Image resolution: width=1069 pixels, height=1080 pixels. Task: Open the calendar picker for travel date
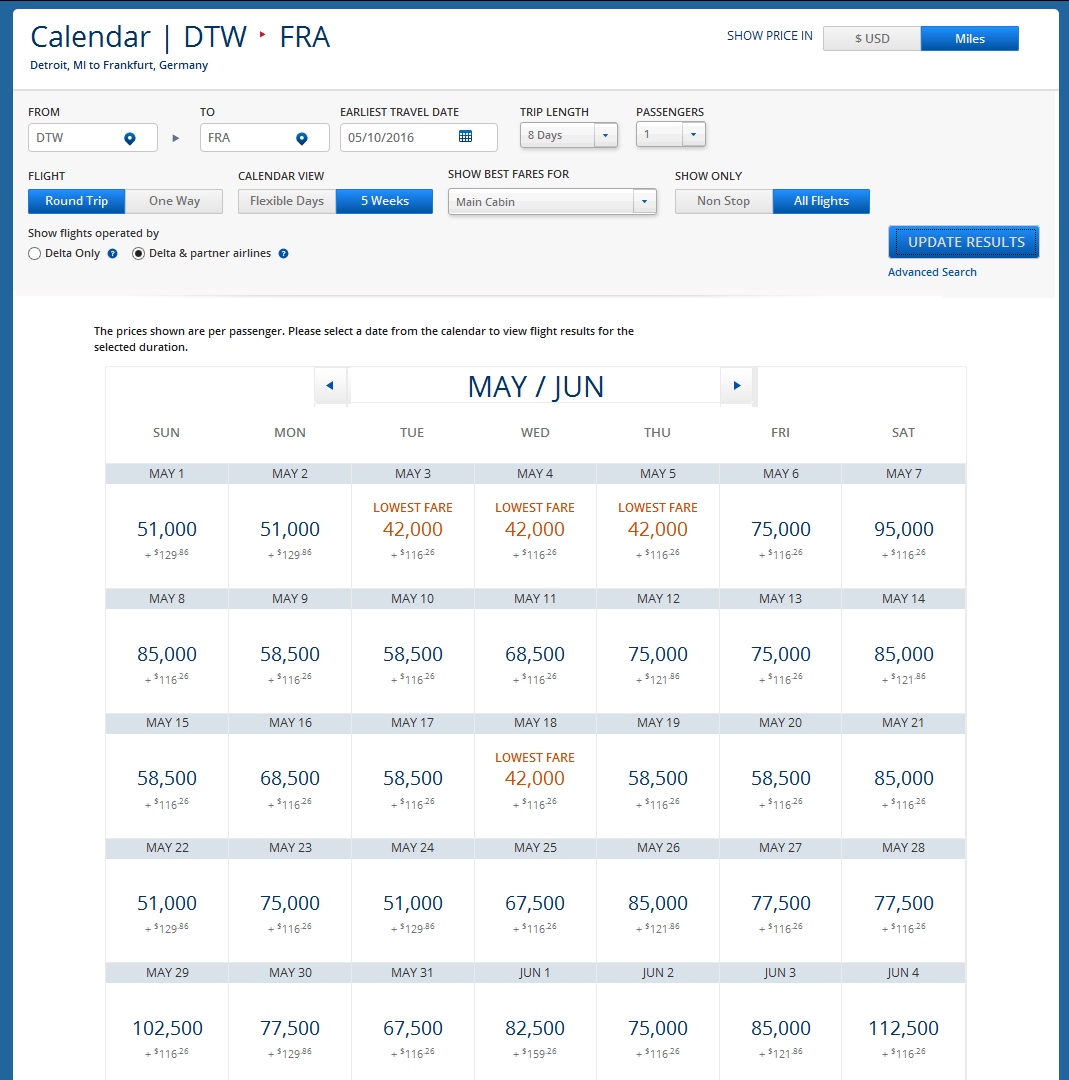point(465,137)
